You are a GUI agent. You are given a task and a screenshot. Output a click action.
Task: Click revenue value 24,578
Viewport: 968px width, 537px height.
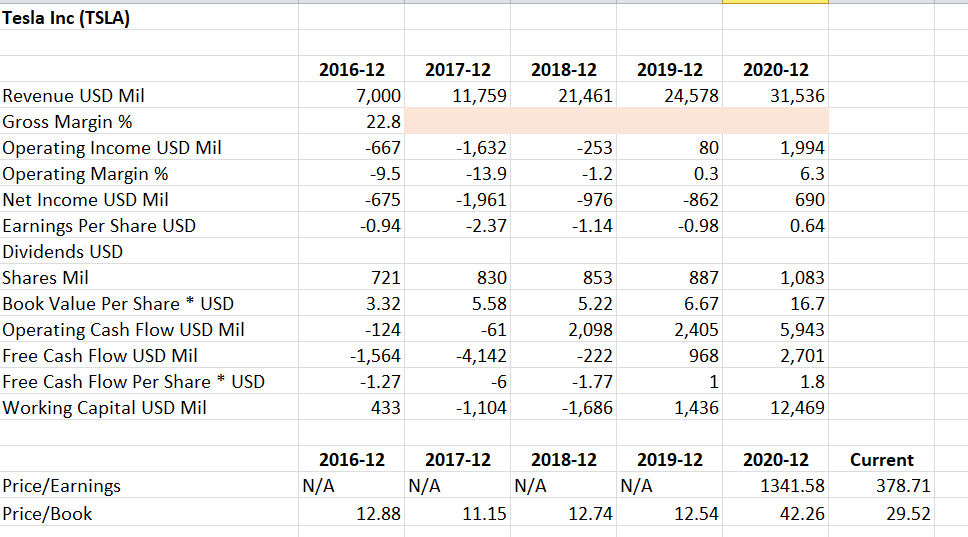click(691, 96)
